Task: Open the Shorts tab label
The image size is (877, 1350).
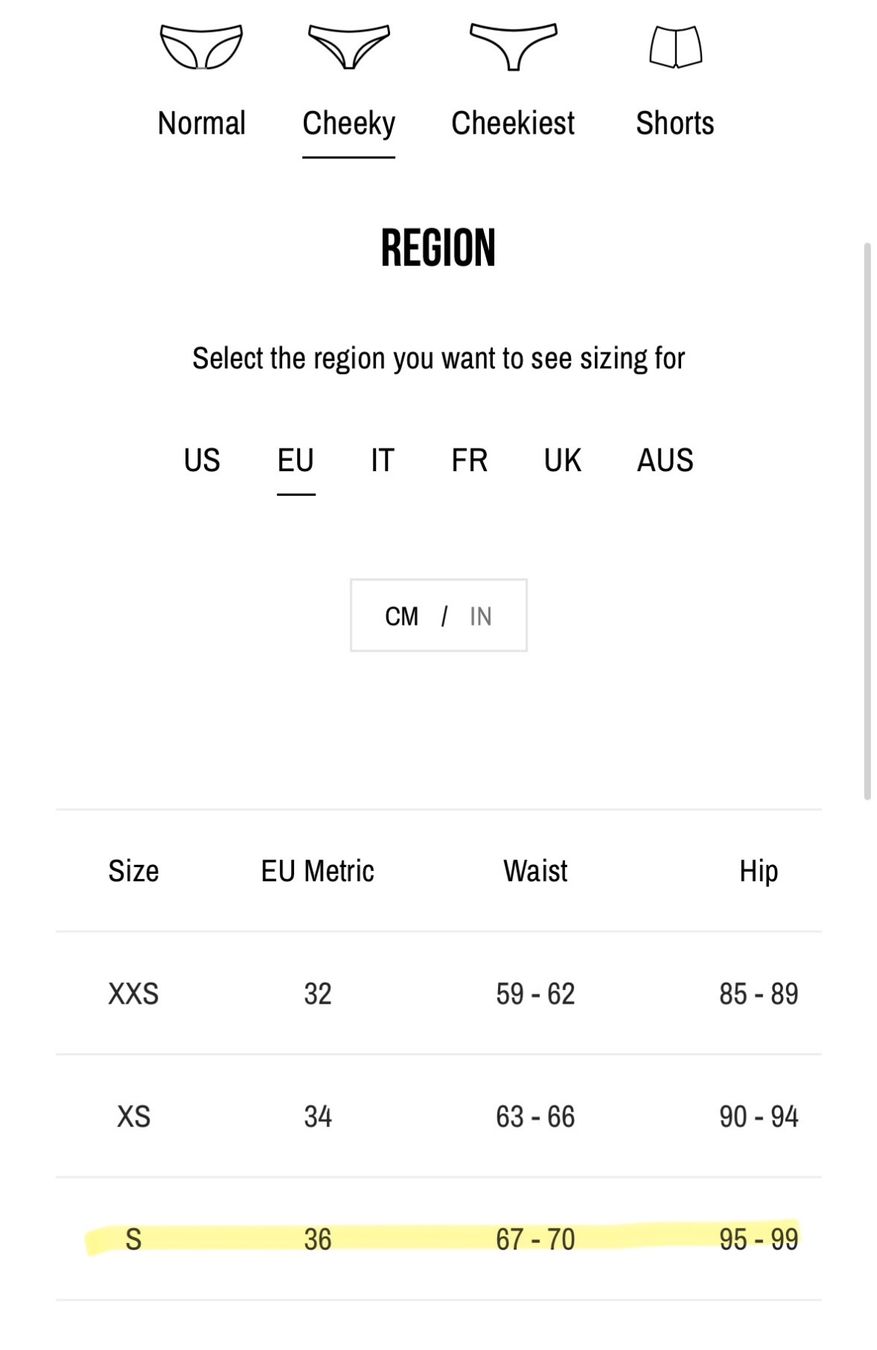Action: [675, 123]
